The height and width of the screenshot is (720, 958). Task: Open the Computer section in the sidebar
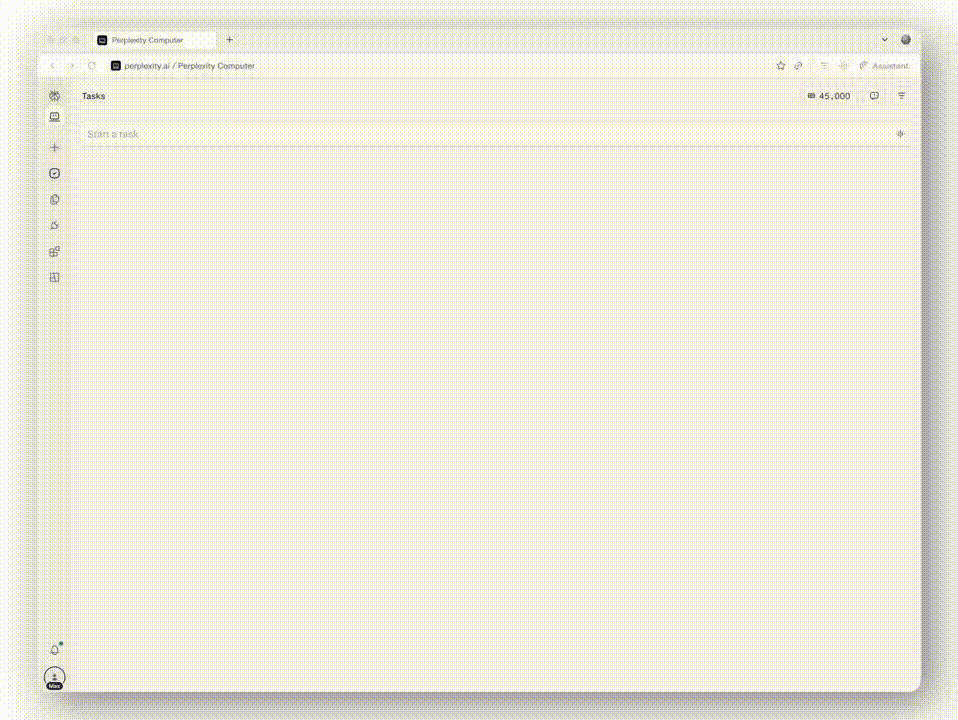pyautogui.click(x=54, y=117)
